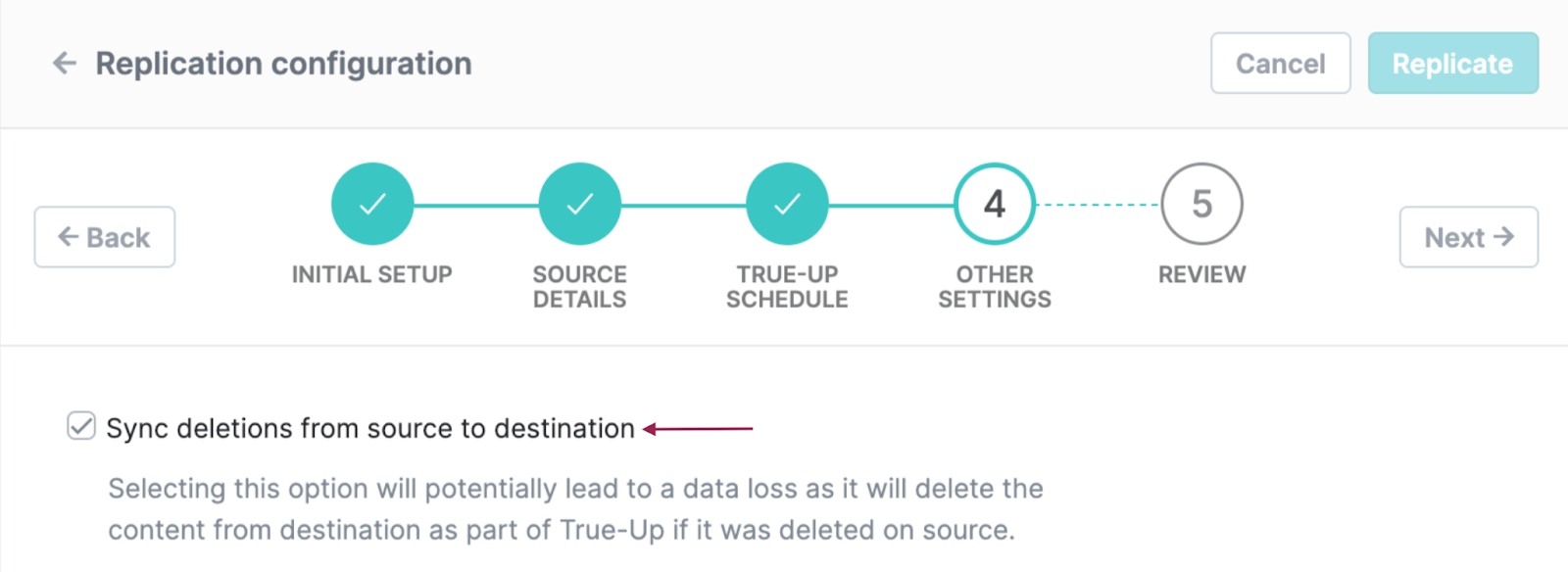The width and height of the screenshot is (1568, 572).
Task: Click the Replication configuration page title
Action: click(x=283, y=64)
